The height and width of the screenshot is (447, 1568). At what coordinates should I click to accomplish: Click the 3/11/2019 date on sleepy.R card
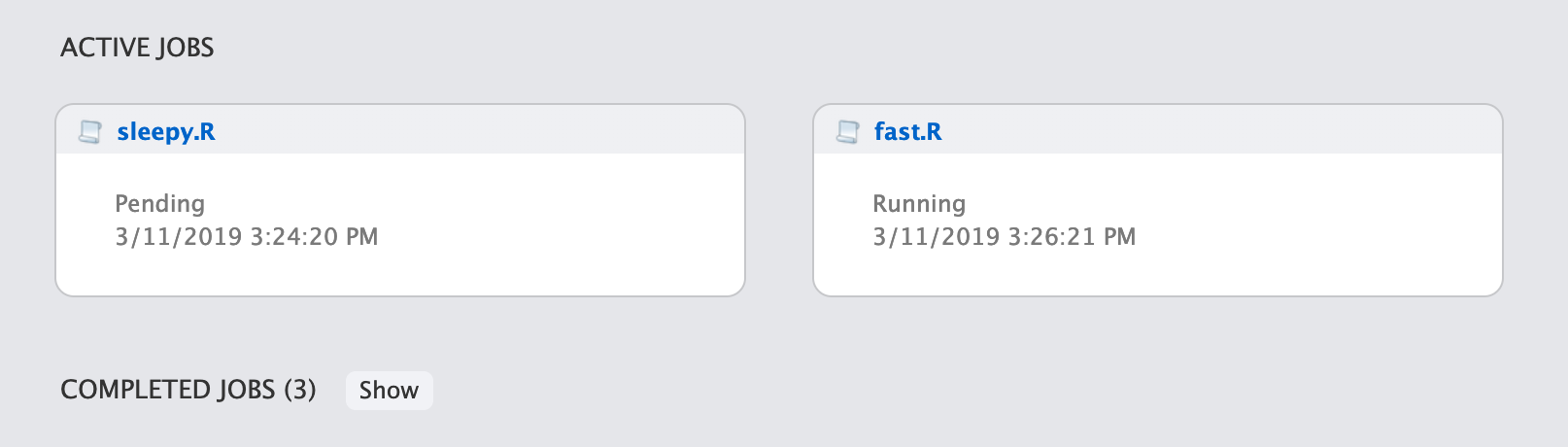[x=178, y=236]
